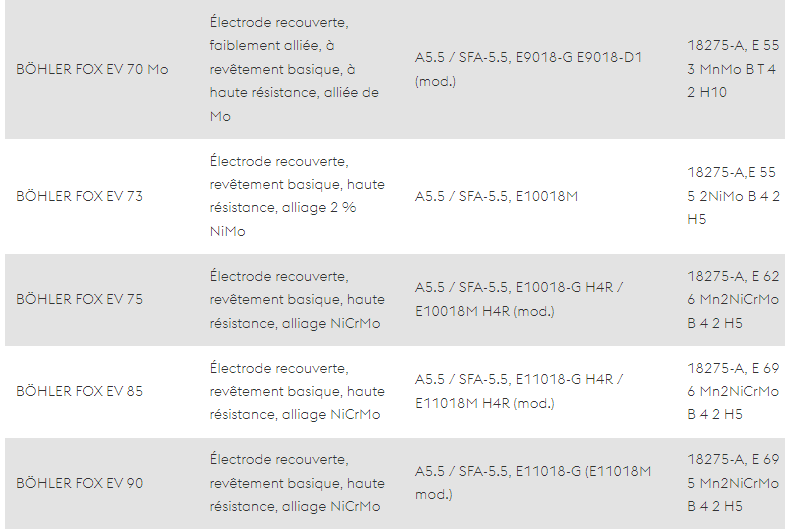This screenshot has height=530, width=785.
Task: Click the EV 90 row's E 69 5 Mn2NiCrMo cell
Action: click(x=733, y=483)
